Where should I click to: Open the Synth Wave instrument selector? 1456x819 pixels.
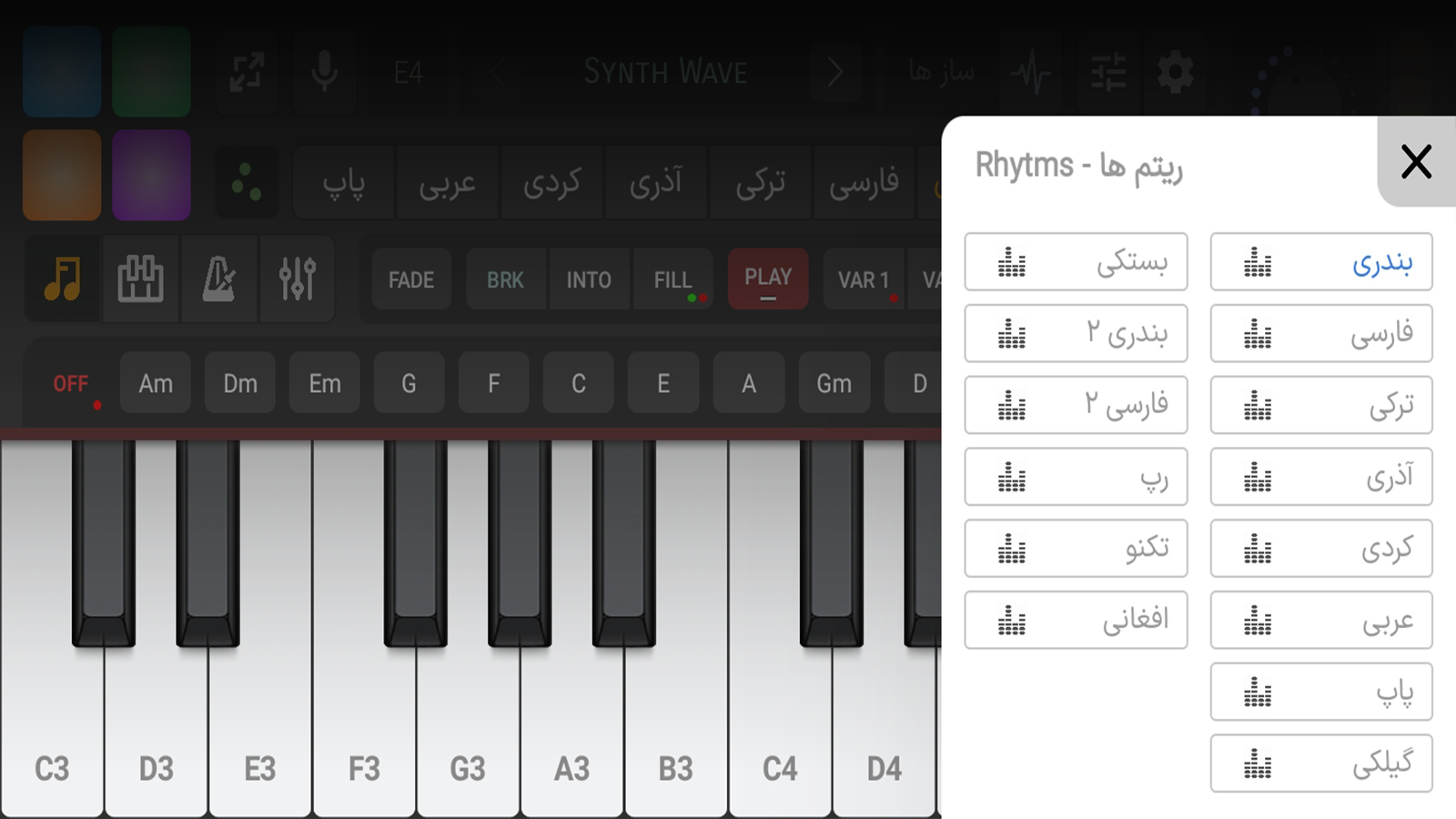pyautogui.click(x=665, y=72)
